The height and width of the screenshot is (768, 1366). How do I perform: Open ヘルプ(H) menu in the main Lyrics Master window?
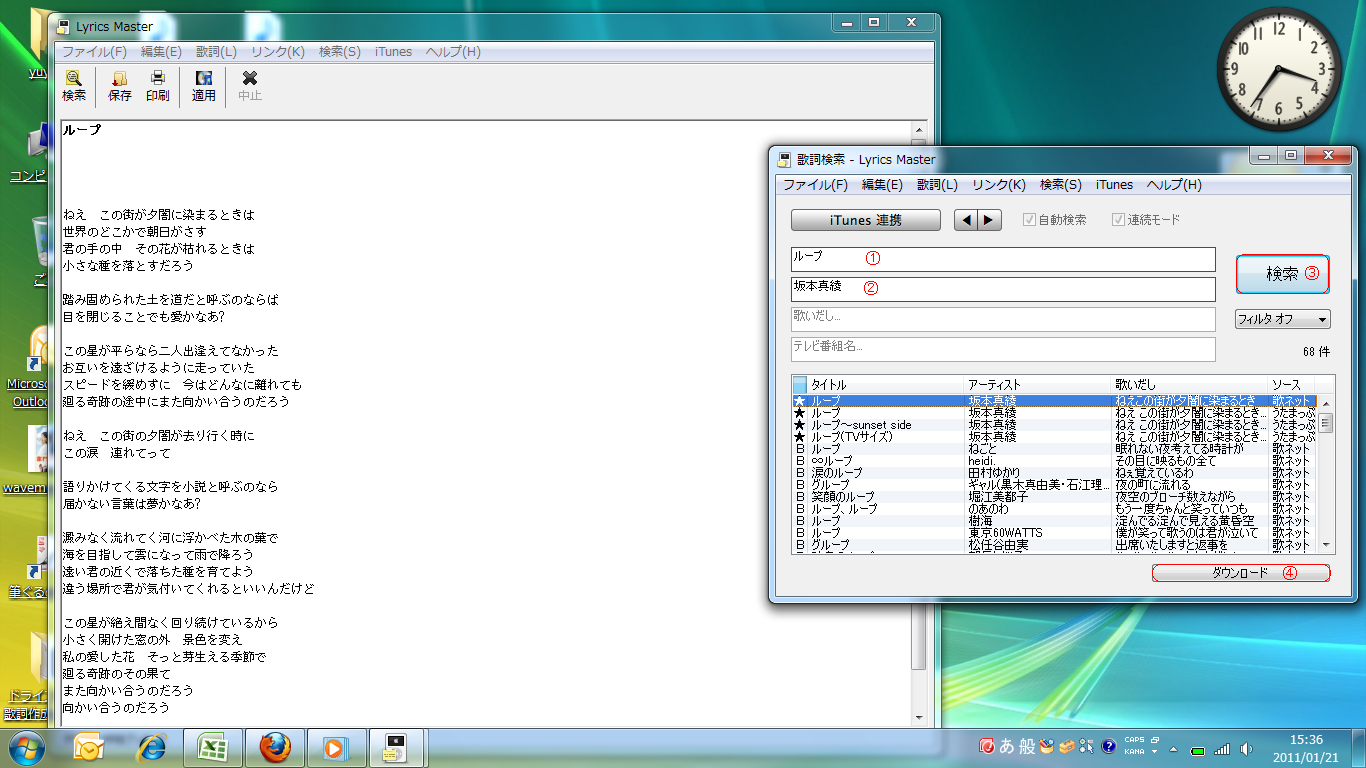(x=453, y=52)
